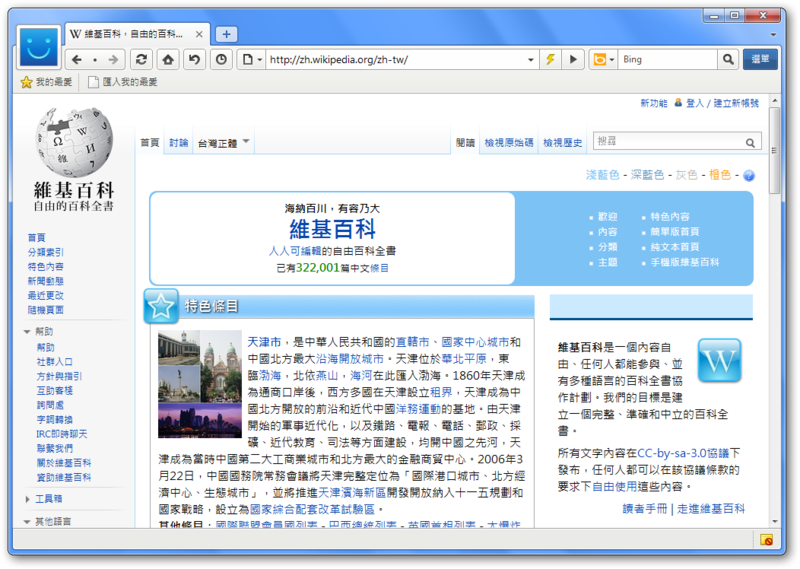Screen dimensions: 800x569
Task: Click the magnifier search button in toolbar
Action: (728, 59)
